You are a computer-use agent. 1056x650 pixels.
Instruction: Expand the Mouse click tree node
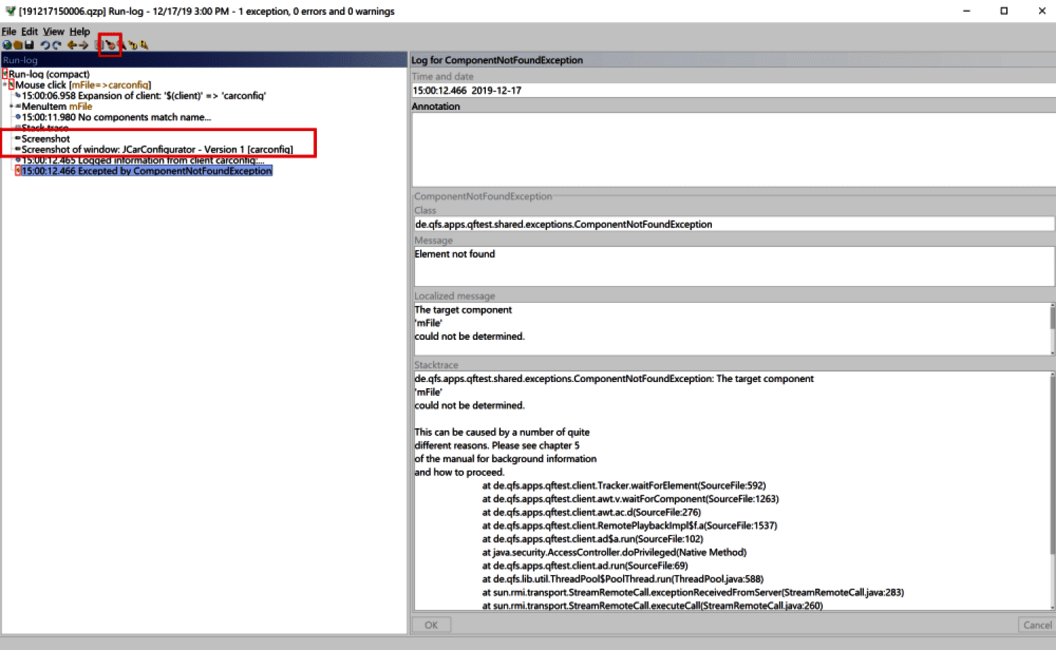(6, 84)
